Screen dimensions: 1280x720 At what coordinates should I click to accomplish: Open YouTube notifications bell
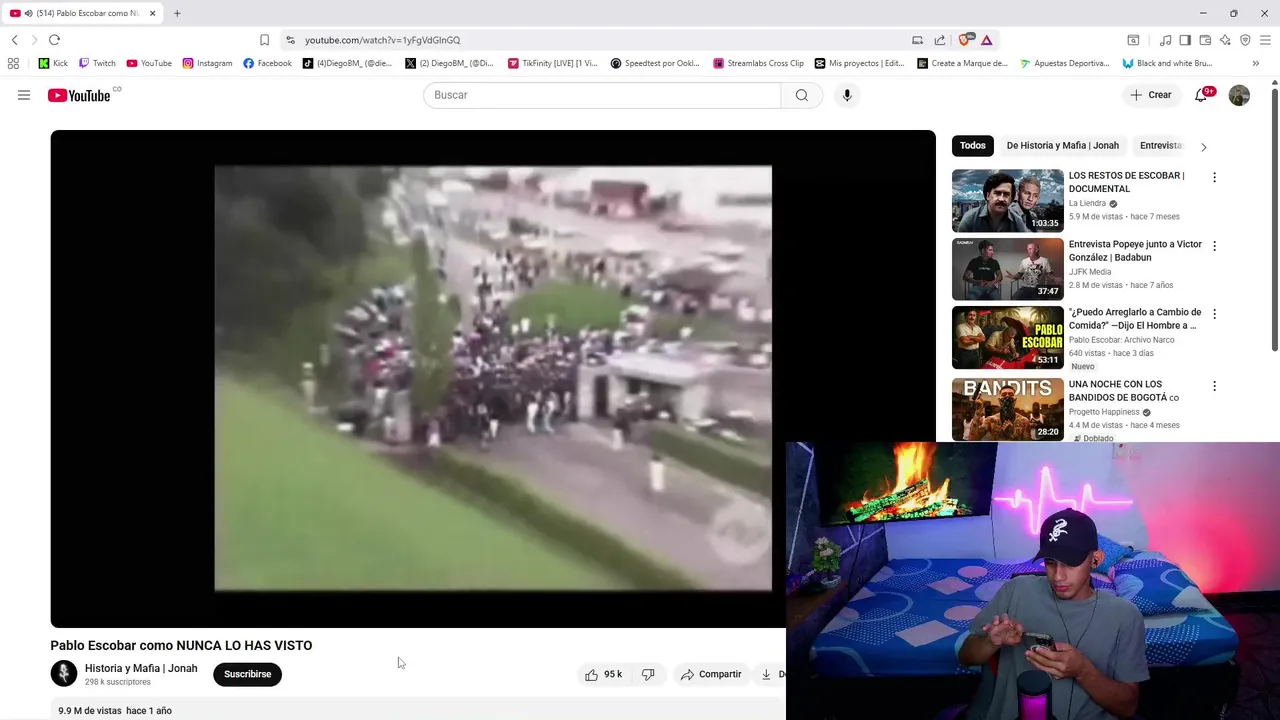[1202, 95]
